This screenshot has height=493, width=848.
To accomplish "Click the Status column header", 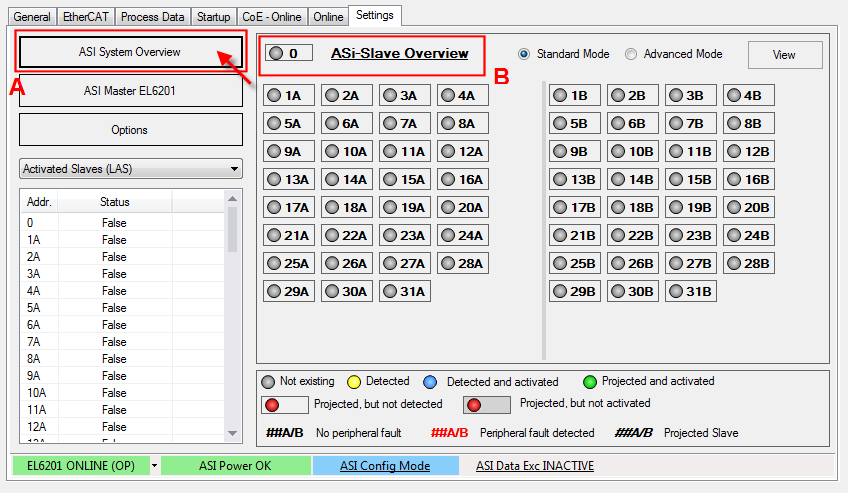I will [x=115, y=202].
